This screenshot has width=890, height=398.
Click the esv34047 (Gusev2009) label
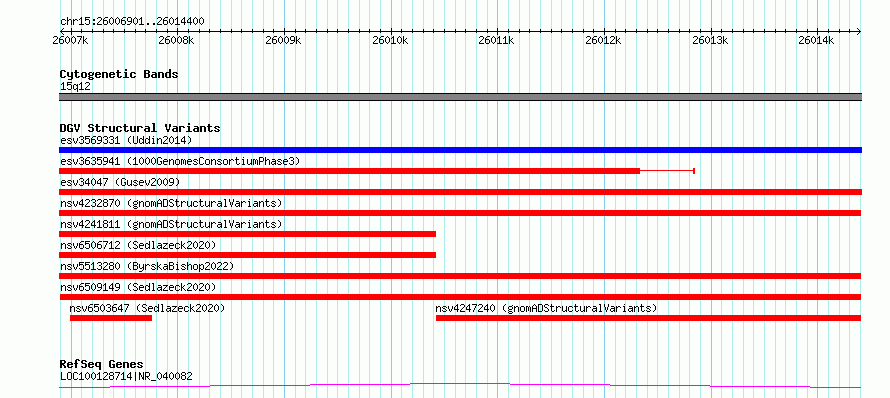(x=120, y=182)
